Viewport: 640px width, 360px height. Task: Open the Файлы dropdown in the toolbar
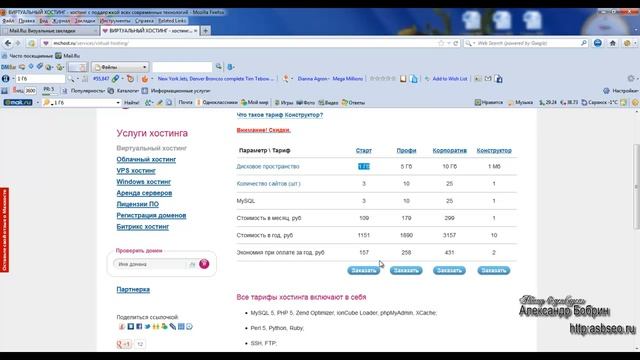click(x=120, y=67)
